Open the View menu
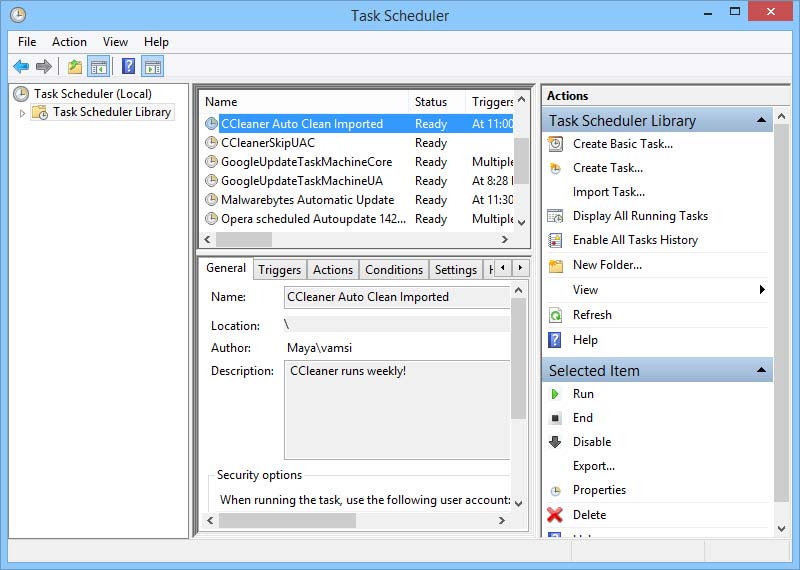Image resolution: width=800 pixels, height=570 pixels. coord(115,42)
